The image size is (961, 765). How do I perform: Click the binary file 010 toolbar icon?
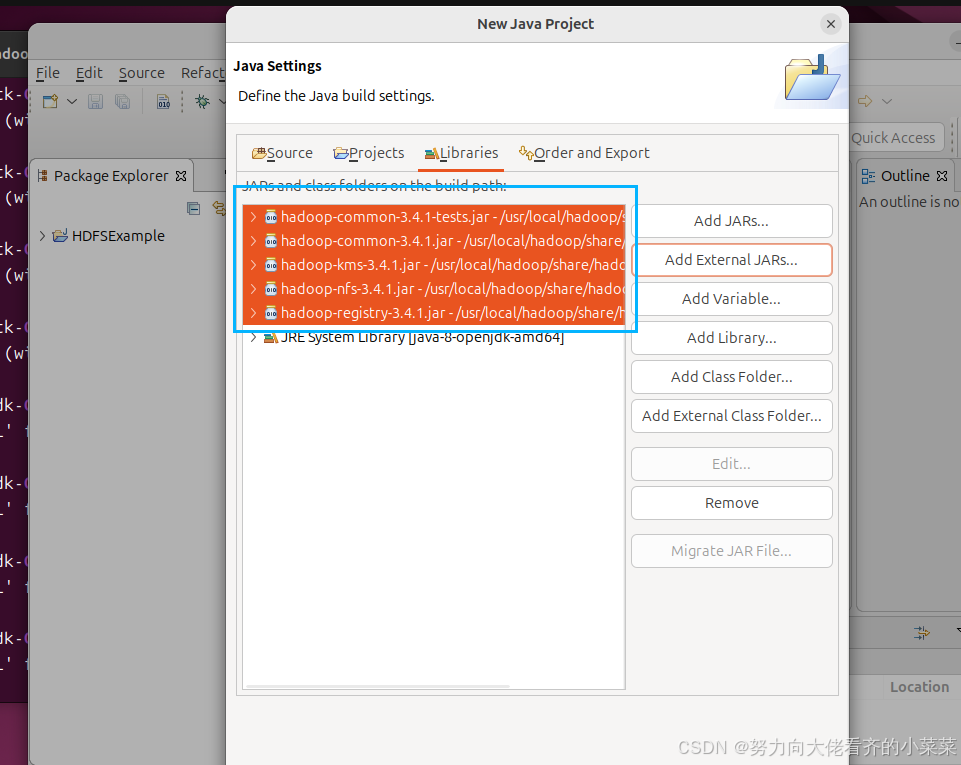tap(163, 101)
